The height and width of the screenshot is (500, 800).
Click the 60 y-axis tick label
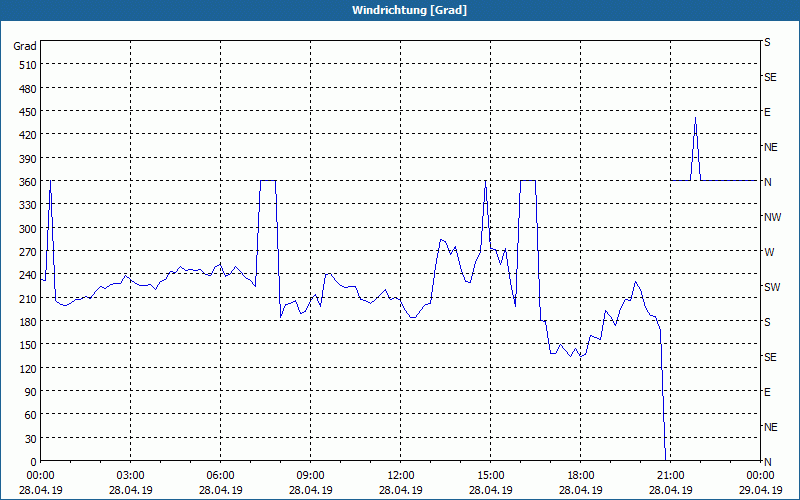tap(31, 415)
